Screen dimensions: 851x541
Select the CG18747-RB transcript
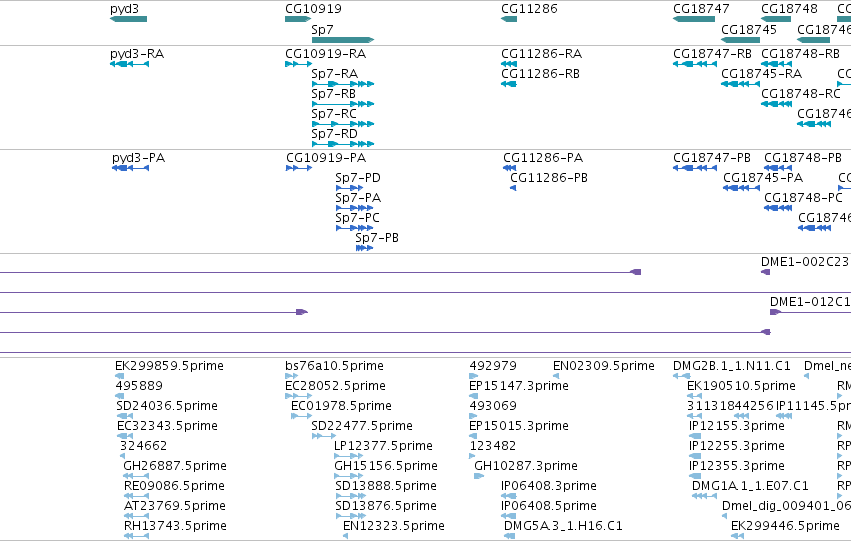695,64
